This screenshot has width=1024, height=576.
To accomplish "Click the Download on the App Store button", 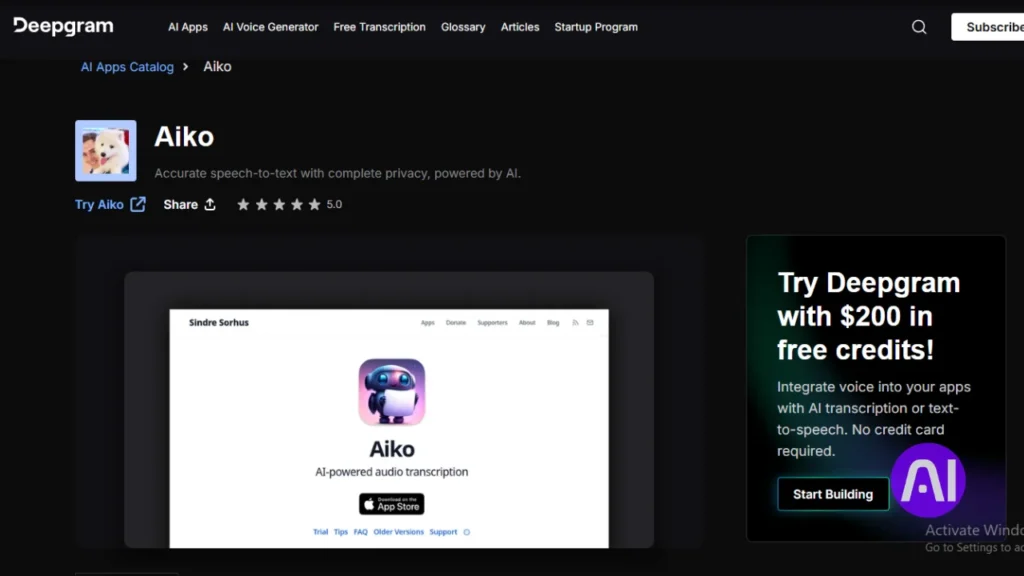I will pyautogui.click(x=391, y=504).
